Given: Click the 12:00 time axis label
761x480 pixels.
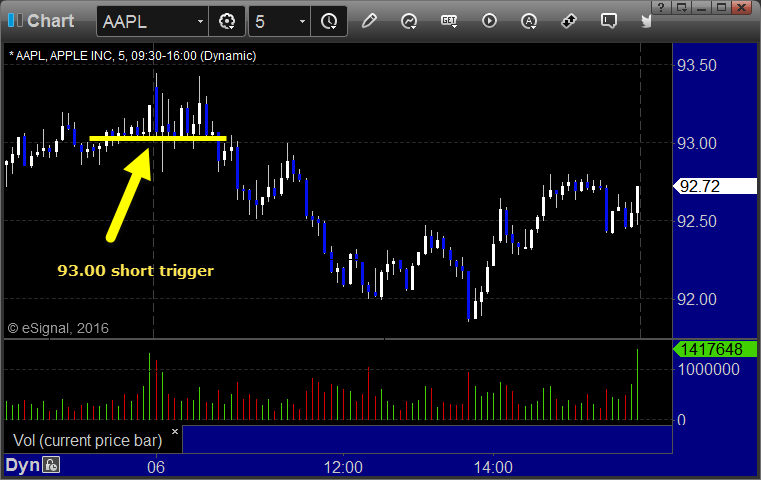Looking at the screenshot, I should pos(343,467).
